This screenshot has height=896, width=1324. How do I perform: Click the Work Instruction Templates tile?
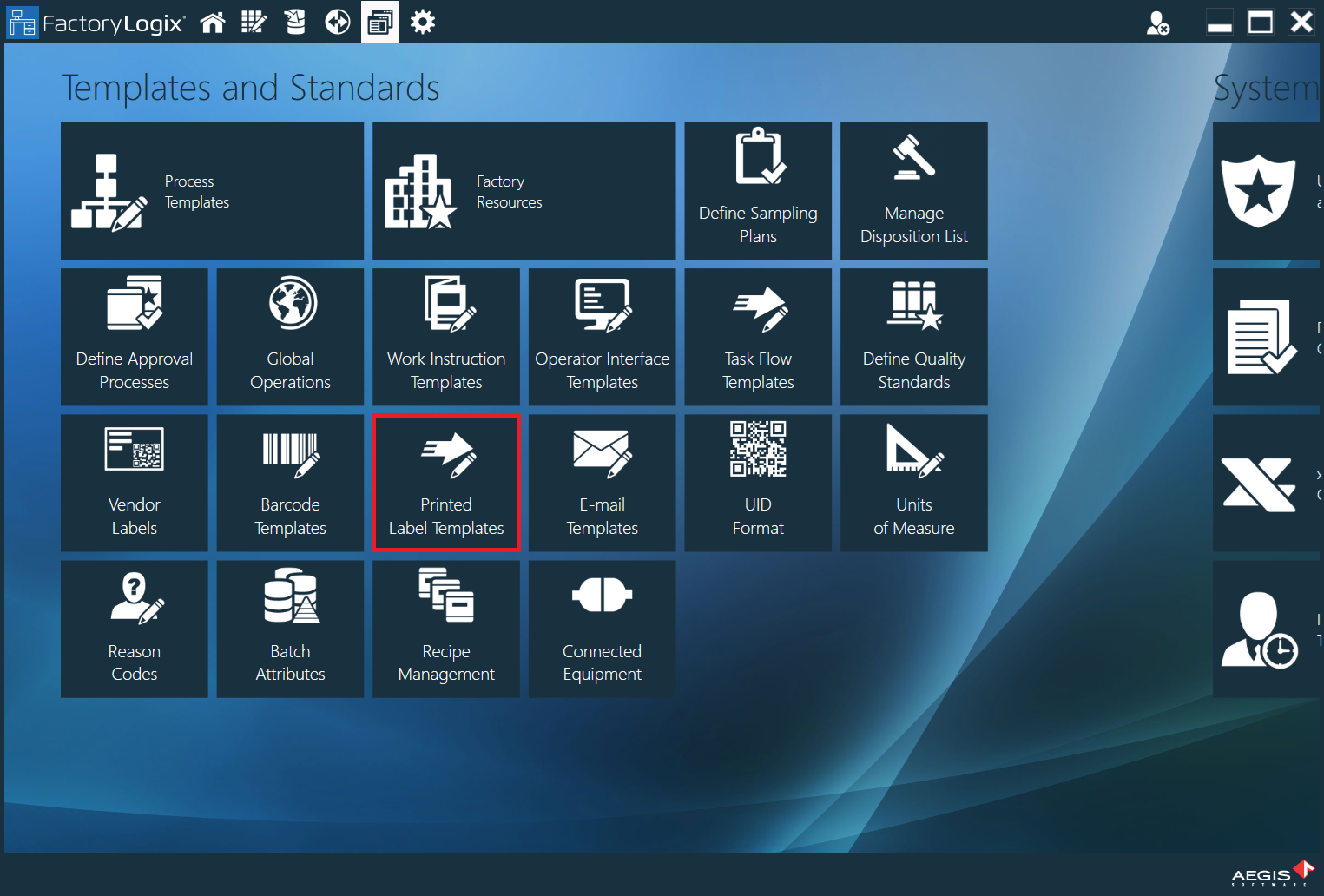(445, 337)
